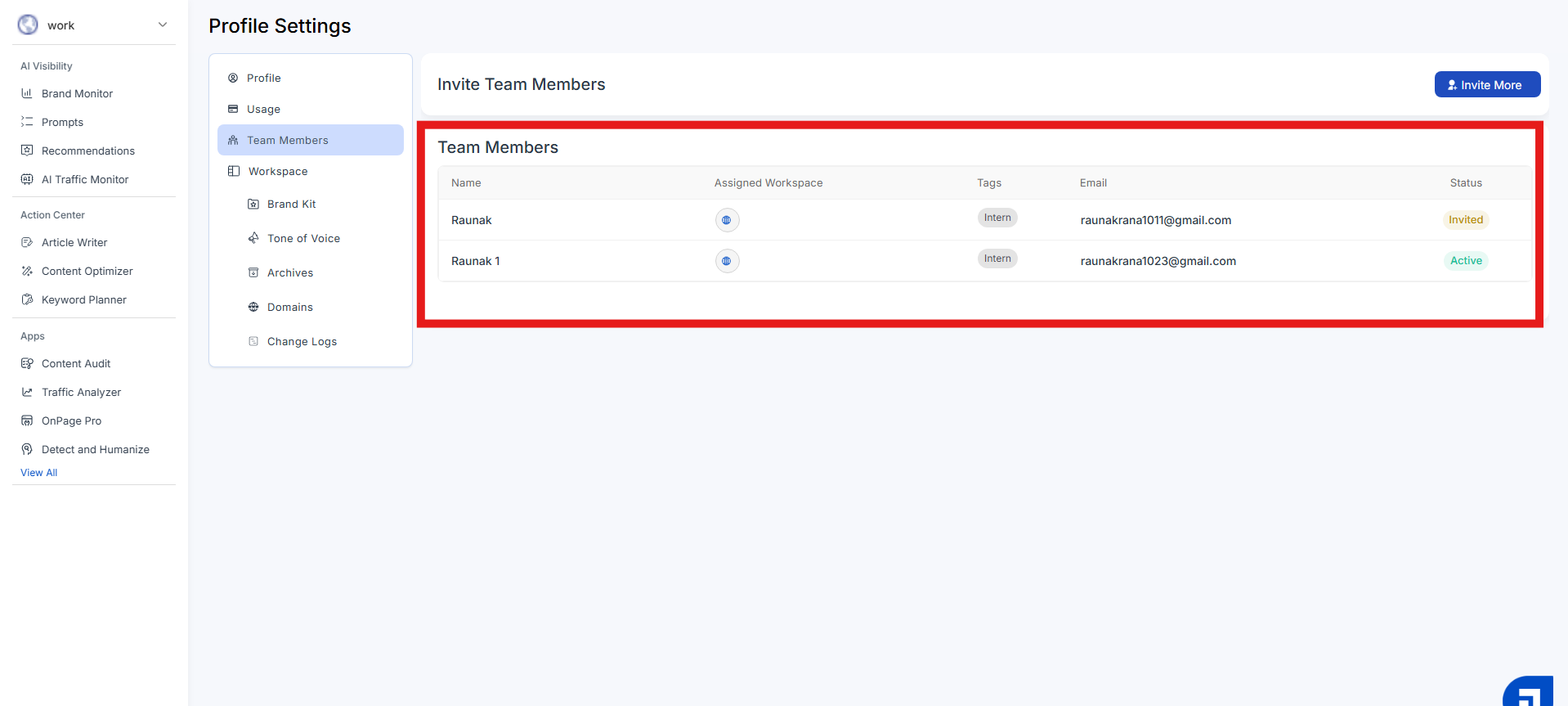Image resolution: width=1568 pixels, height=706 pixels.
Task: Click the globe workspace icon for Raunak
Action: [x=727, y=220]
